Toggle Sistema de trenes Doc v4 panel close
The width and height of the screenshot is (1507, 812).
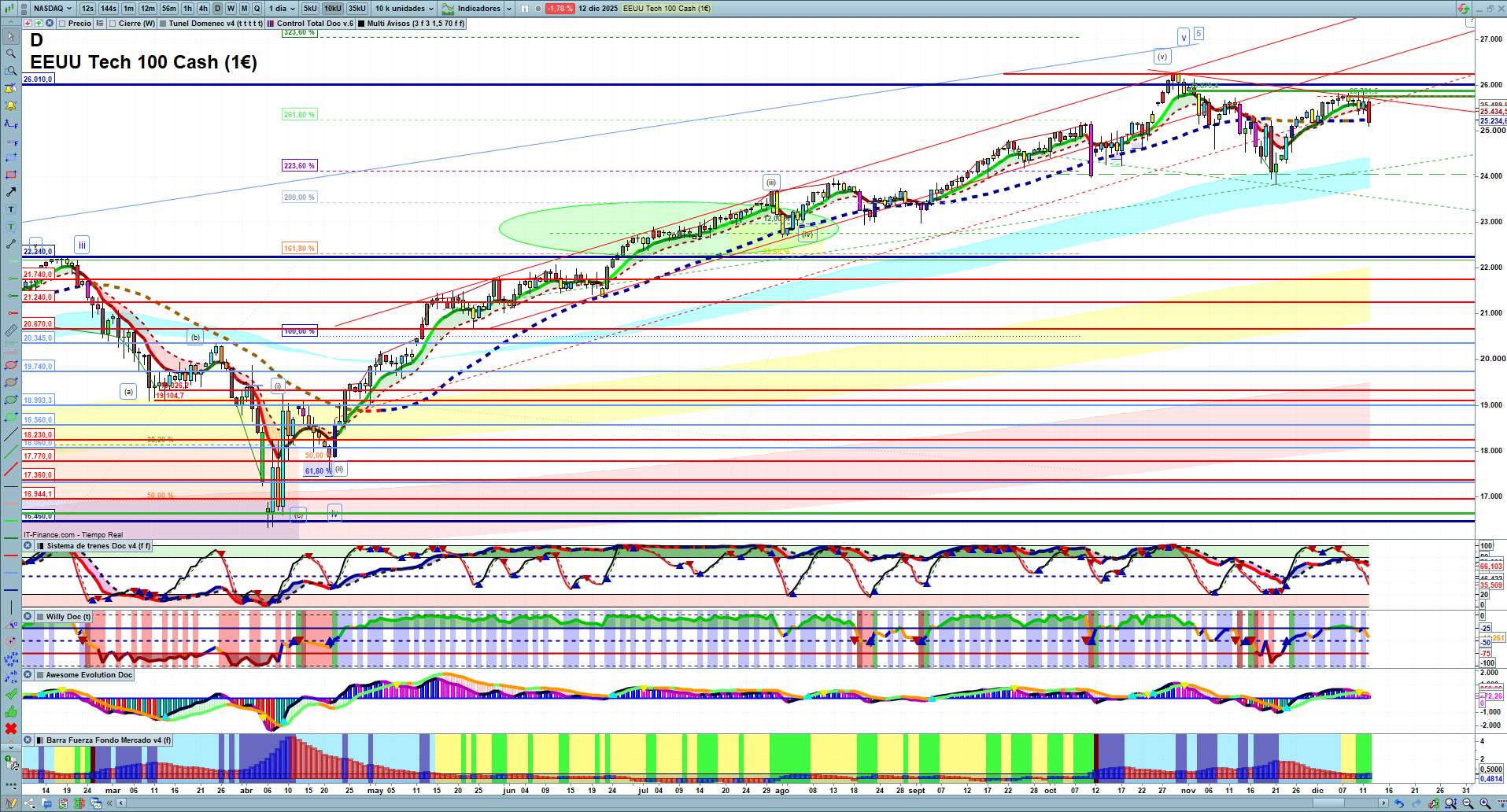28,546
